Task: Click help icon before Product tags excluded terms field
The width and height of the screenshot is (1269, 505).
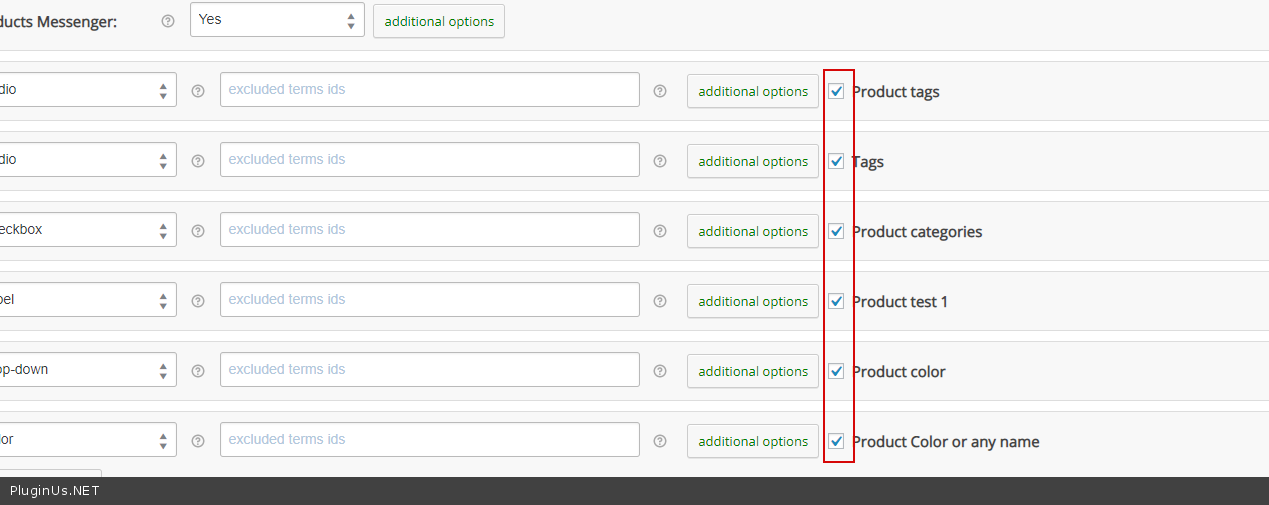Action: (x=198, y=91)
